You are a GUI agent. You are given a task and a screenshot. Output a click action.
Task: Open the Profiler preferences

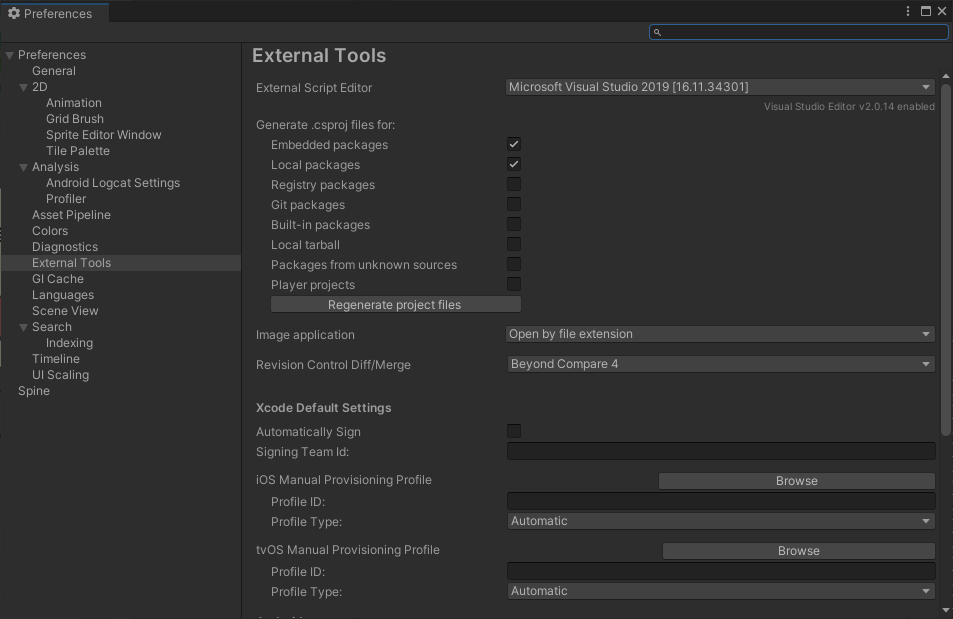[66, 199]
